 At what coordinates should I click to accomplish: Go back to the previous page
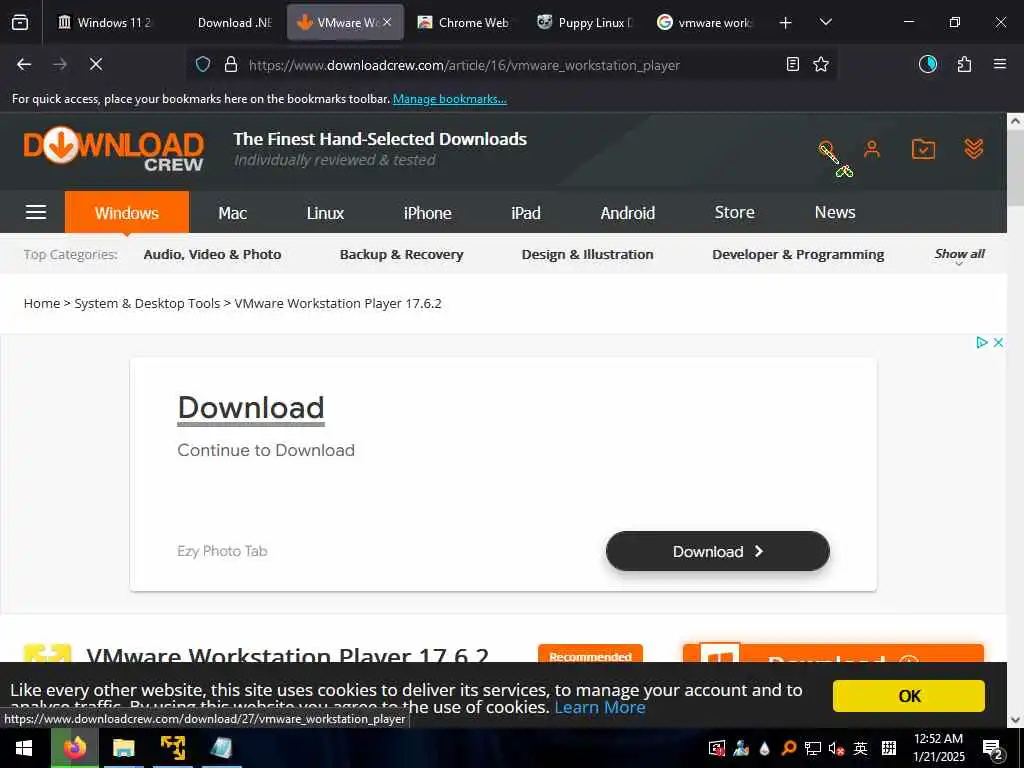tap(24, 64)
